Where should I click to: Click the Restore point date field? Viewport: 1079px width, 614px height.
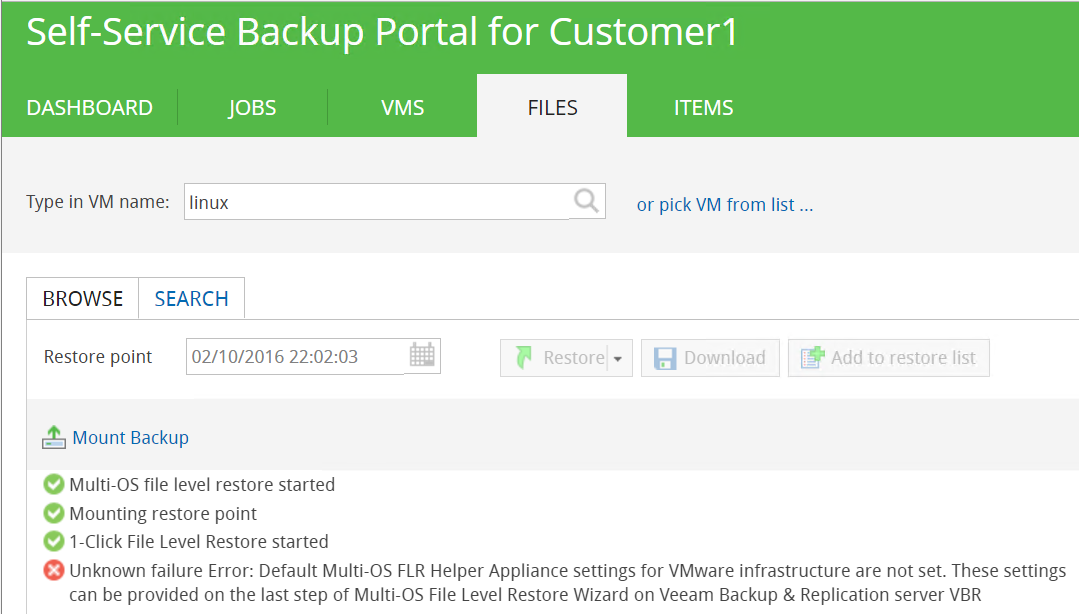295,357
